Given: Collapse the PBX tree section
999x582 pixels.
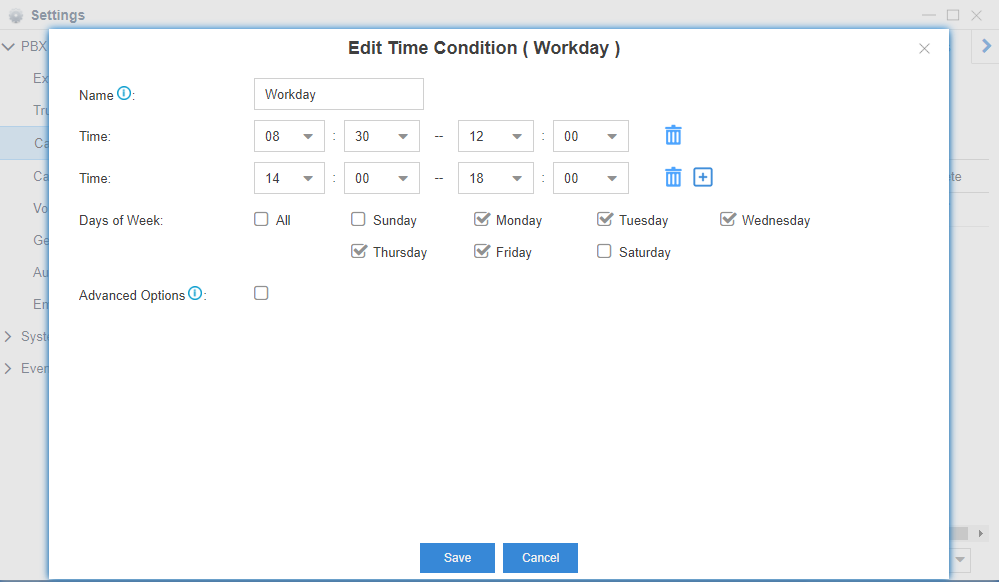Looking at the screenshot, I should pyautogui.click(x=8, y=47).
